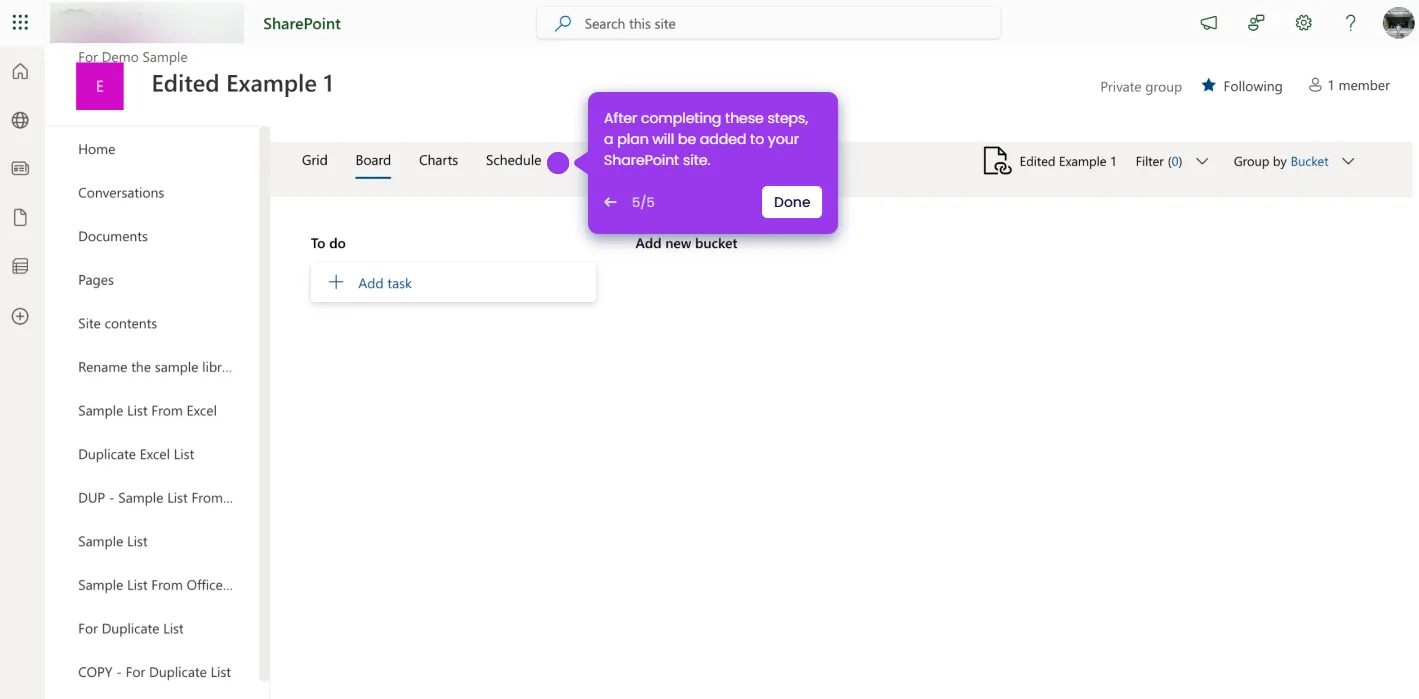Image resolution: width=1419 pixels, height=699 pixels.
Task: Open the Settings gear icon
Action: [1304, 23]
